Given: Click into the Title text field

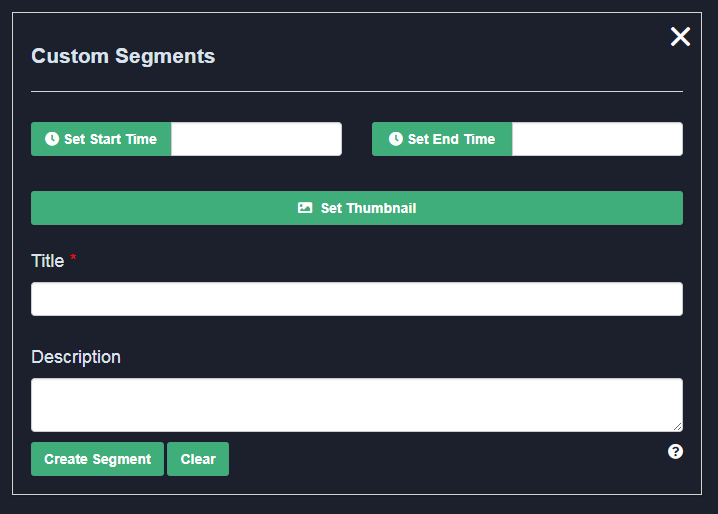Looking at the screenshot, I should [357, 299].
